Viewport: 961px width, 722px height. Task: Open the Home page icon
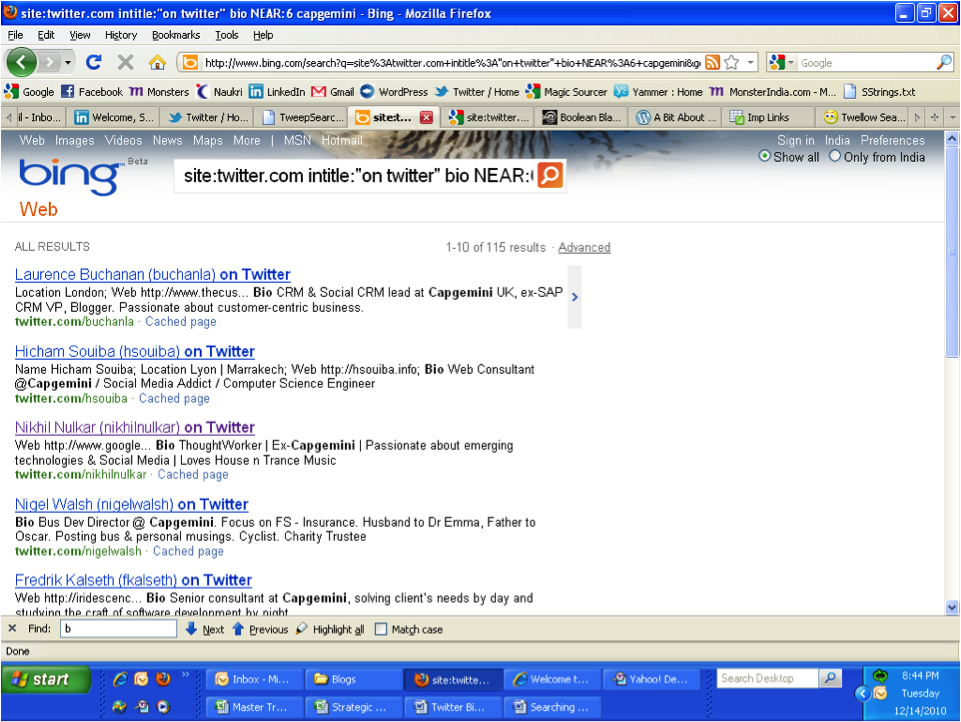pos(158,62)
